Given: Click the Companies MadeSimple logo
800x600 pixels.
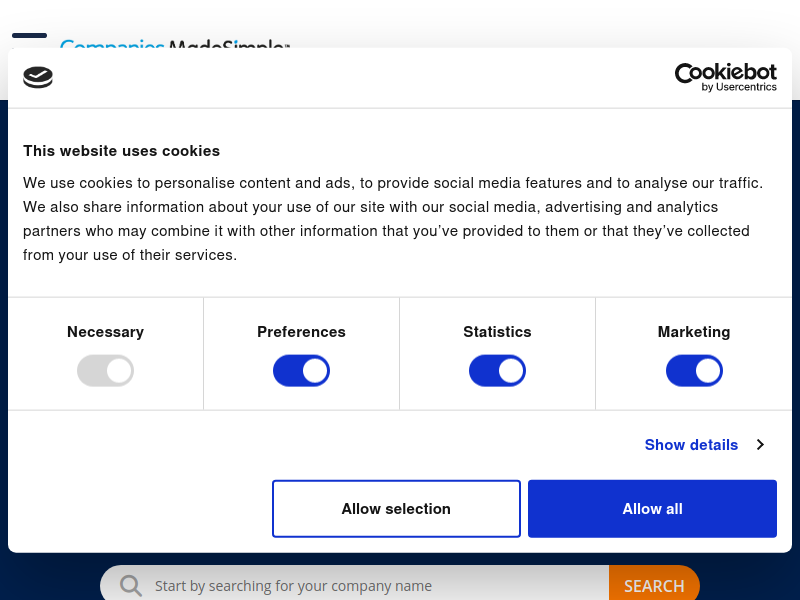Looking at the screenshot, I should 174,44.
